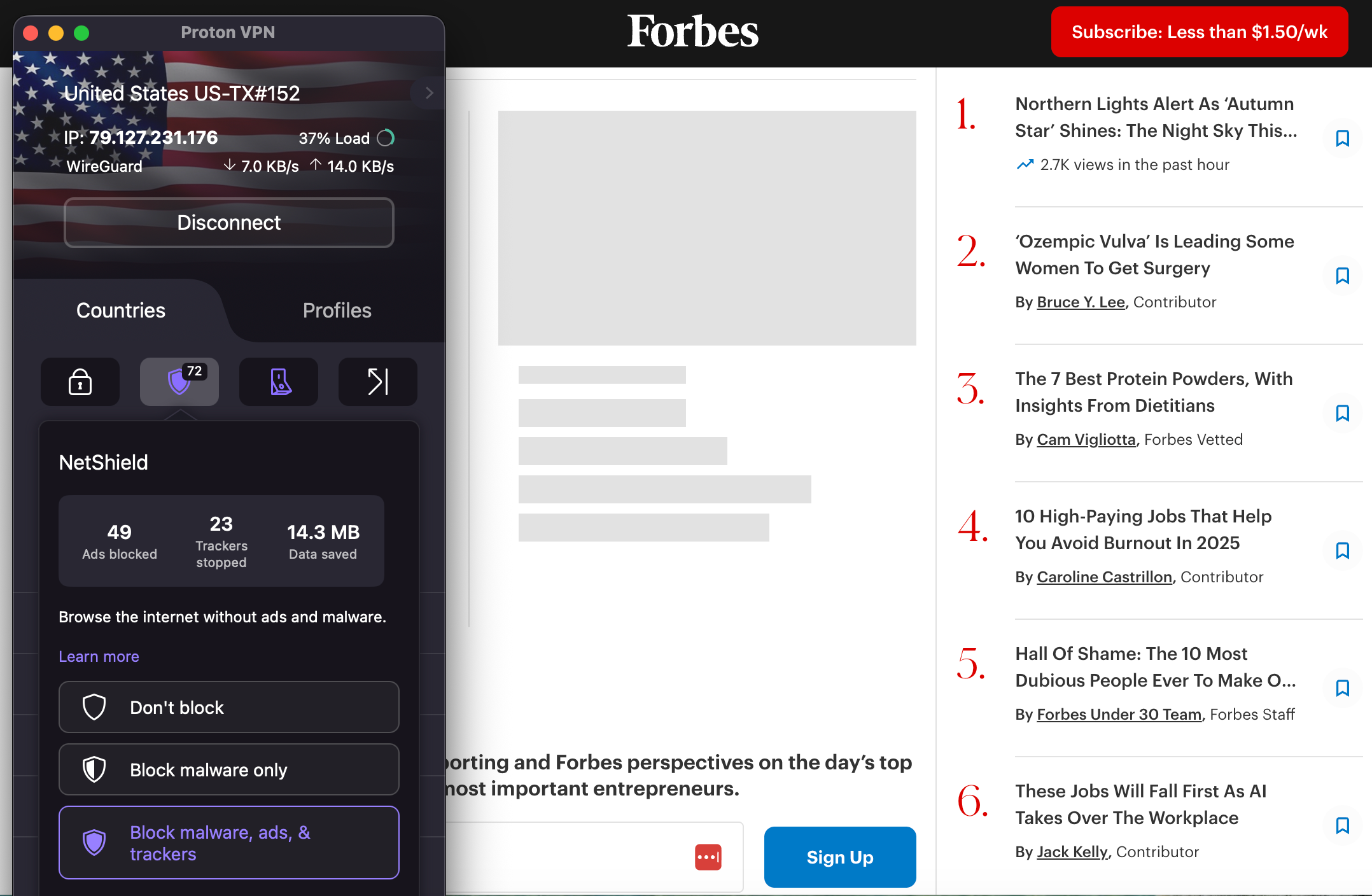Screen dimensions: 1372x896
Task: Bookmark the Ozempic surgery article
Action: pyautogui.click(x=1342, y=276)
